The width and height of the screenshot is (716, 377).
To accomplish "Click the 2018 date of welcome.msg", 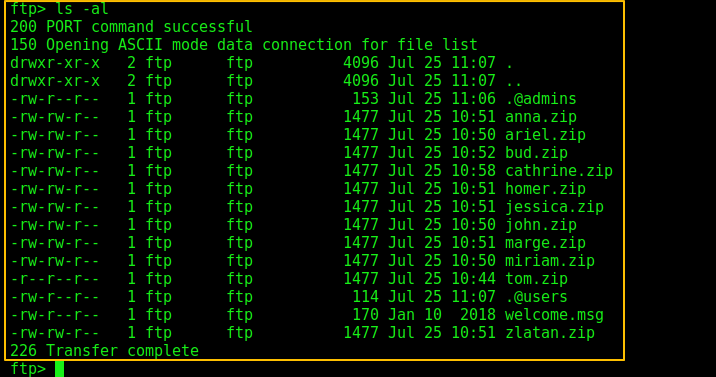I will click(478, 315).
